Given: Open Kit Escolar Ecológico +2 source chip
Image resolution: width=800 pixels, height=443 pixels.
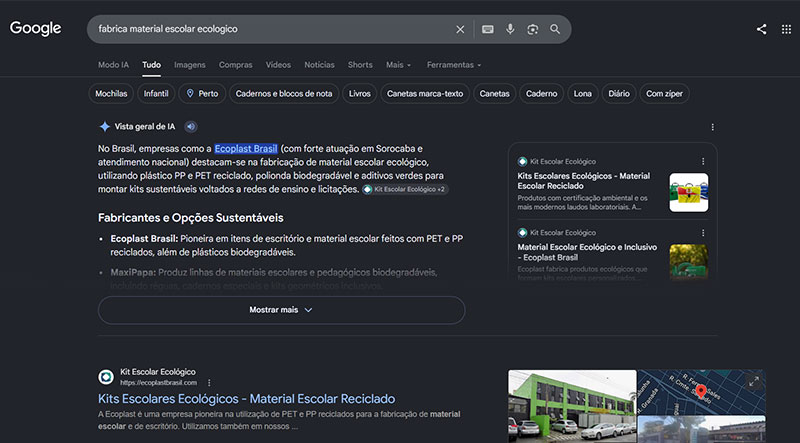Looking at the screenshot, I should tap(405, 189).
